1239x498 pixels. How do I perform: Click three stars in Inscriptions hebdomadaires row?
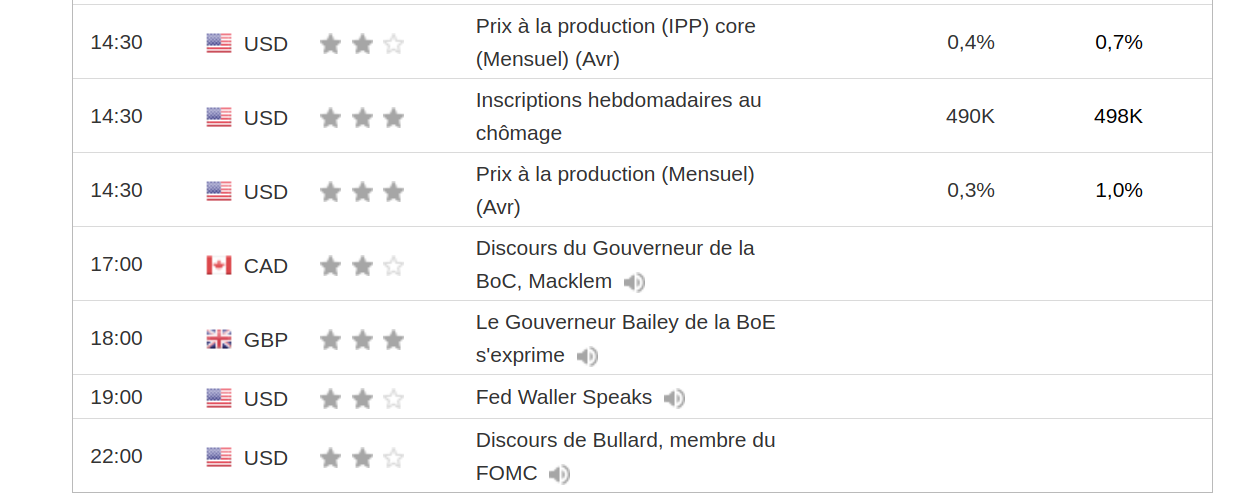(x=361, y=118)
